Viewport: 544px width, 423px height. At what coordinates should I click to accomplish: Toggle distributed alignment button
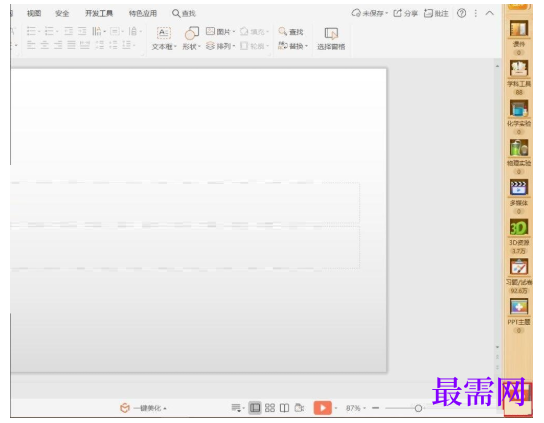[85, 45]
